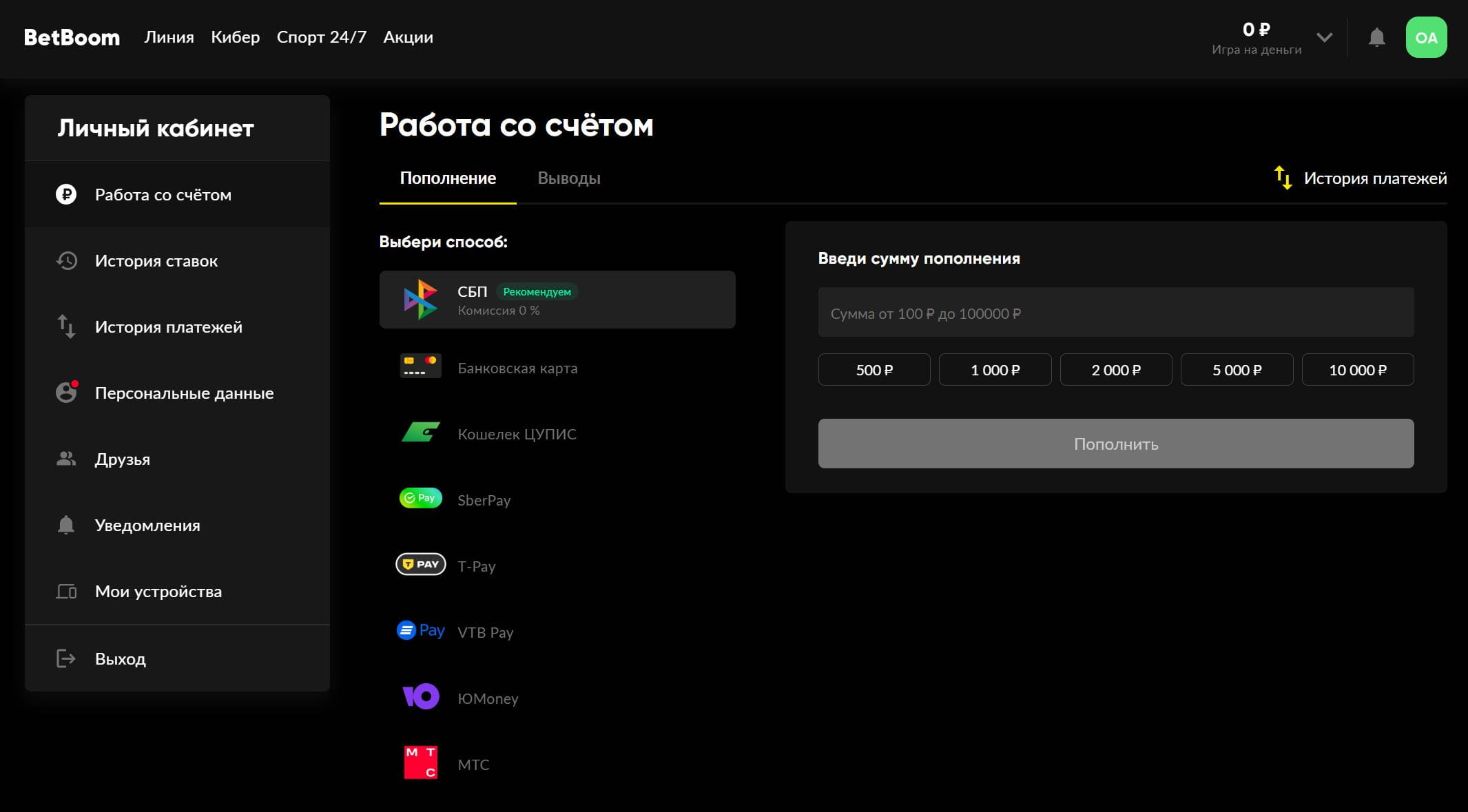Click the Уведомления bell icon in sidebar
Viewport: 1468px width, 812px height.
point(66,525)
